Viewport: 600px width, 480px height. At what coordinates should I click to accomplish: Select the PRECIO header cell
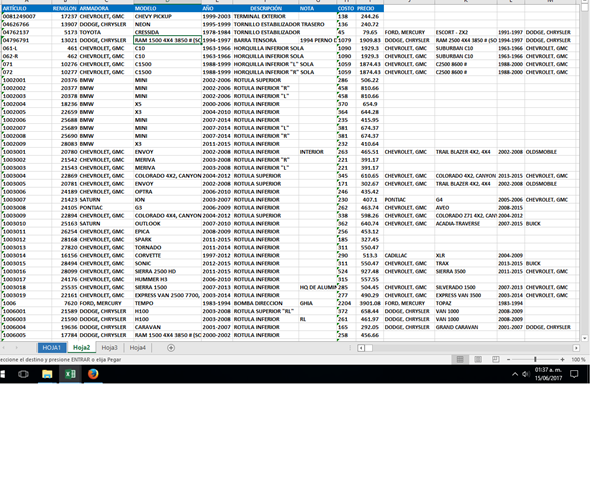(x=370, y=8)
